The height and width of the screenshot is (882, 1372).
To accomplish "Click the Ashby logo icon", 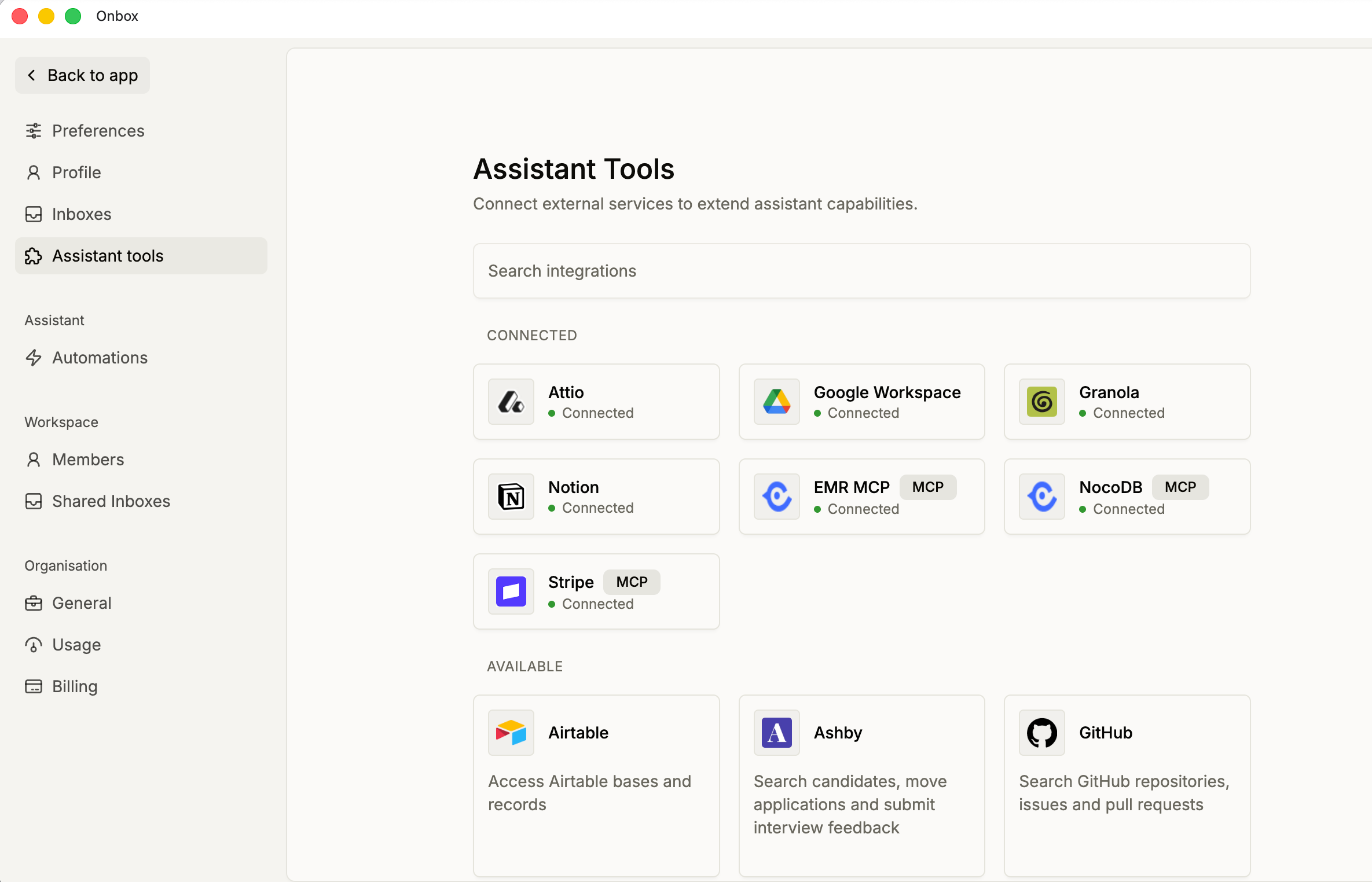I will [777, 733].
